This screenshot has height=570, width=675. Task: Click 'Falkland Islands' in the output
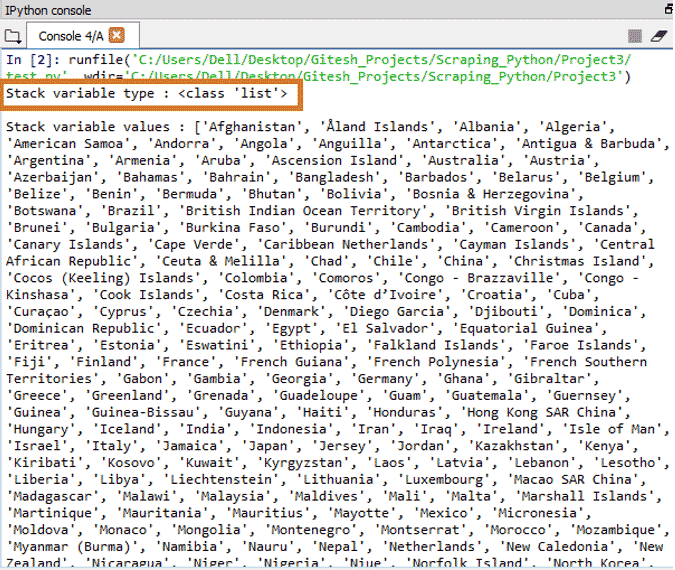[x=436, y=345]
